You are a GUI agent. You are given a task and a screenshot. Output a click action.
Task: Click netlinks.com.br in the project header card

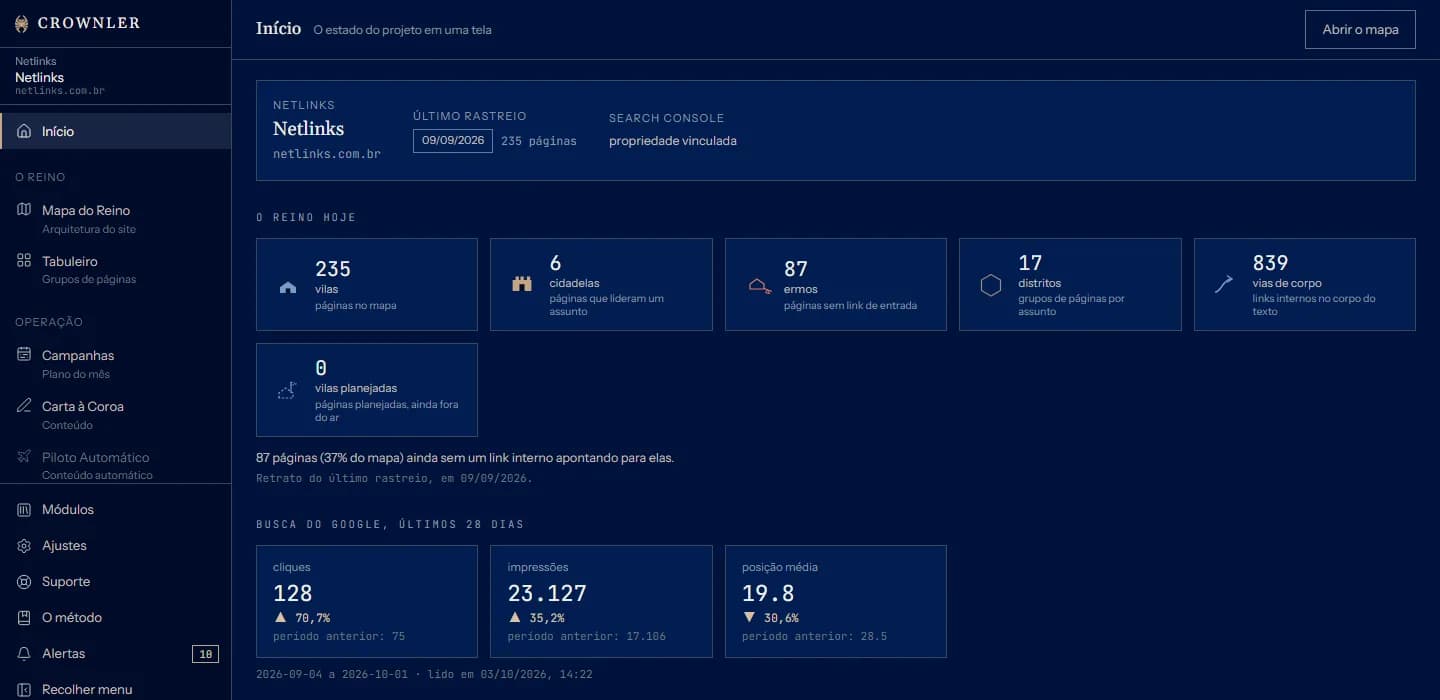[x=327, y=154]
